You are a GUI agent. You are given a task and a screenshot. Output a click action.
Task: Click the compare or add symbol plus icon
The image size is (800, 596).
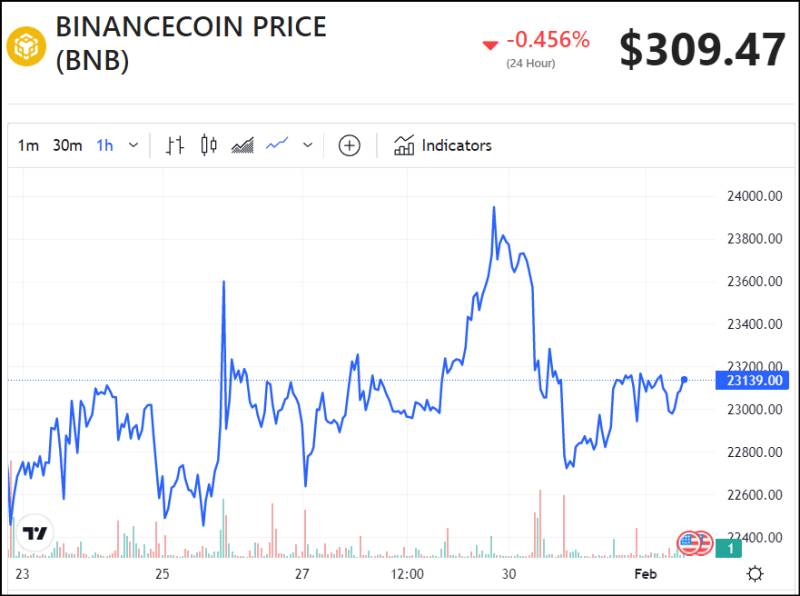pyautogui.click(x=349, y=145)
